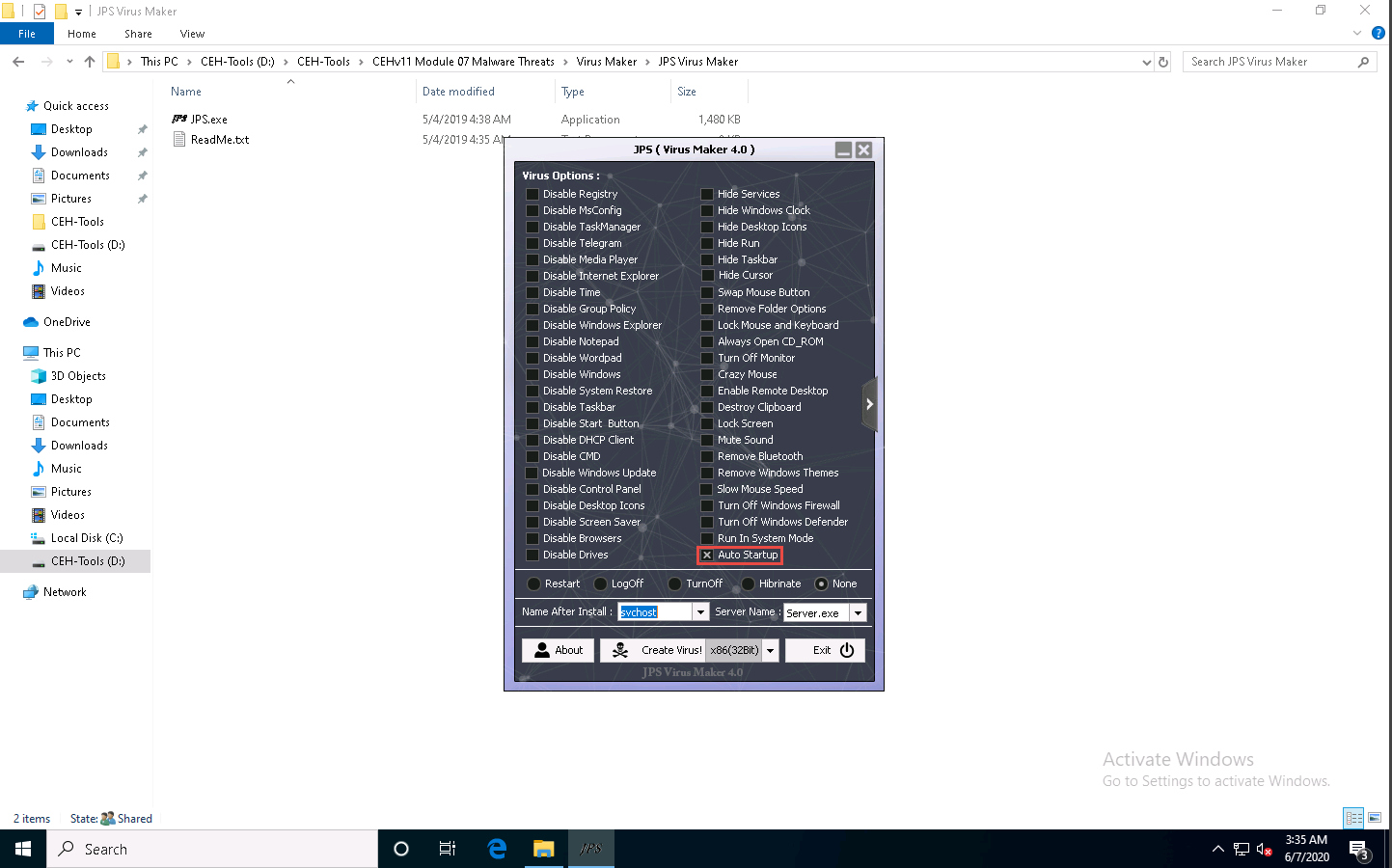Screen dimensions: 1392x868
Task: Open the View ribbon tab
Action: (192, 34)
